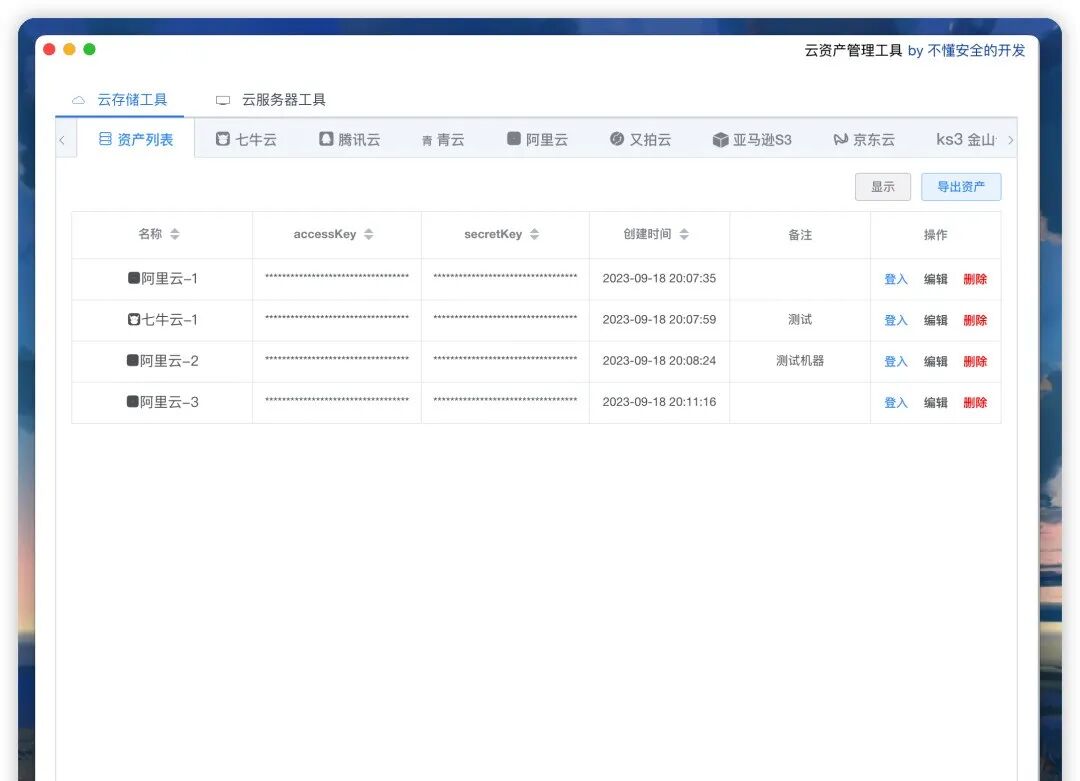Click the masked accessKey of 阿里云-1
1080x781 pixels.
pos(337,277)
